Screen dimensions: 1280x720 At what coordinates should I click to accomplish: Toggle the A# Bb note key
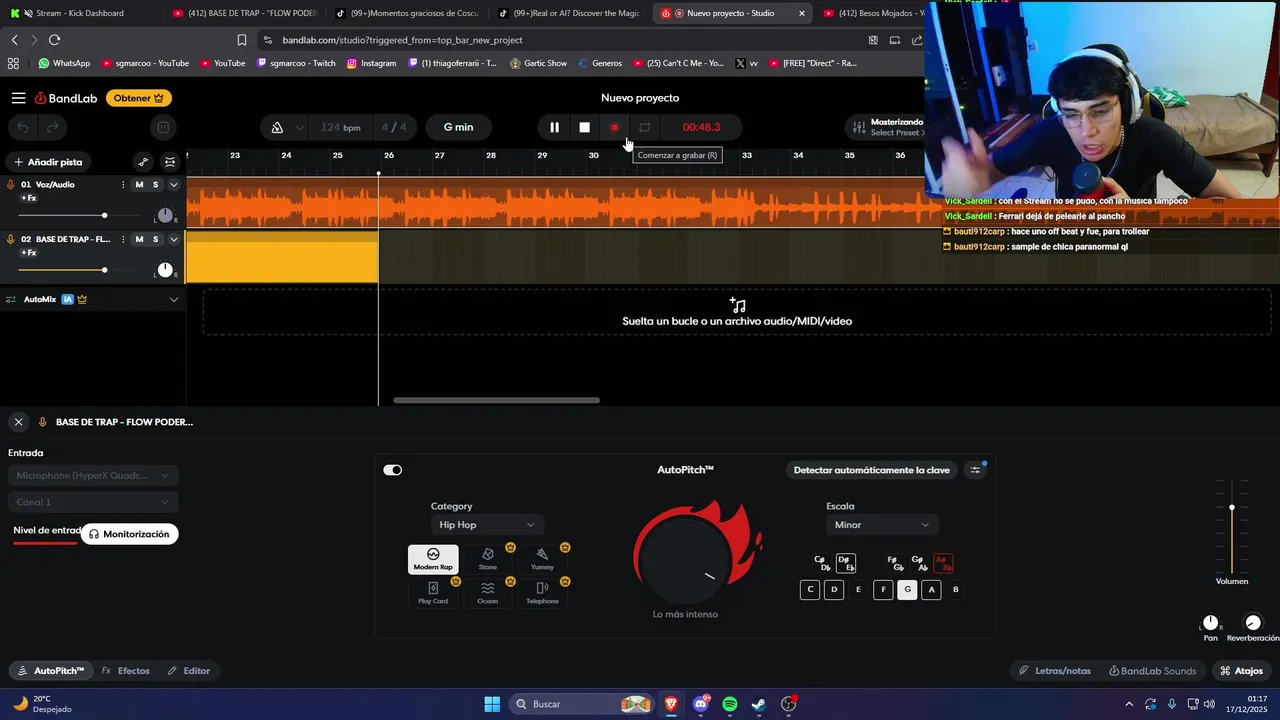pyautogui.click(x=942, y=563)
